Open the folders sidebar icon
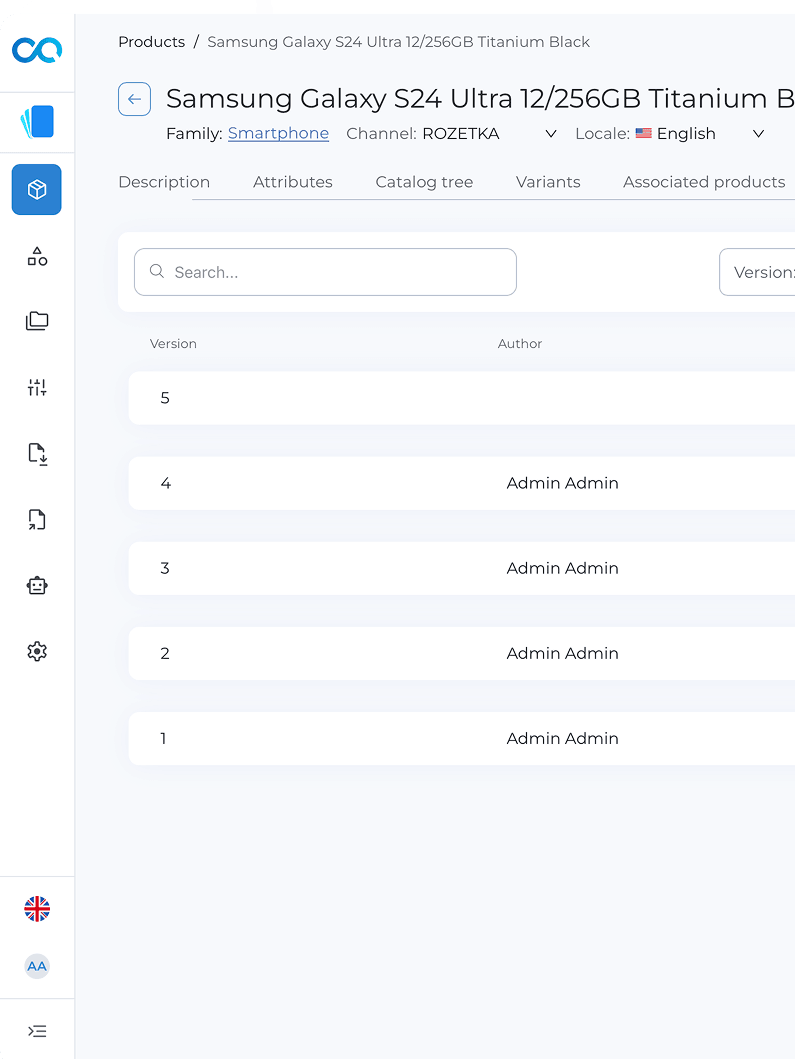This screenshot has width=795, height=1059. (37, 321)
